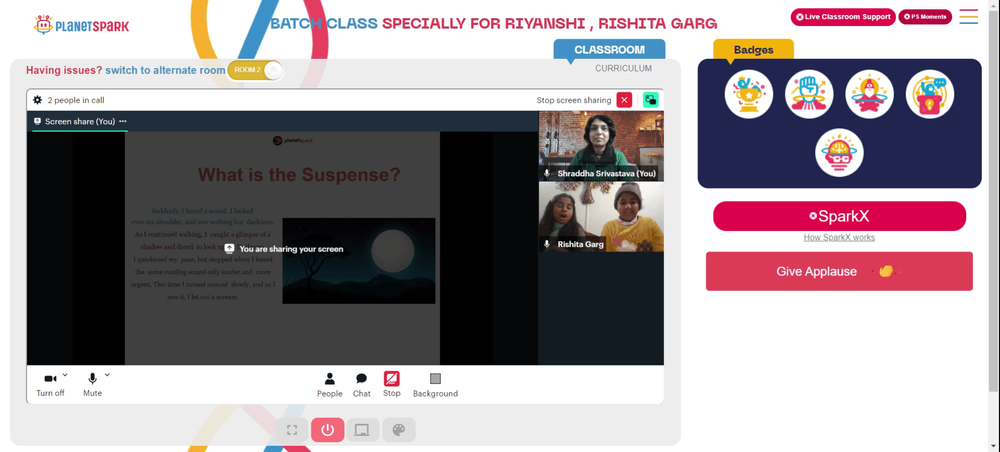Click the You are sharing your screen notice
1000x452 pixels.
[284, 249]
